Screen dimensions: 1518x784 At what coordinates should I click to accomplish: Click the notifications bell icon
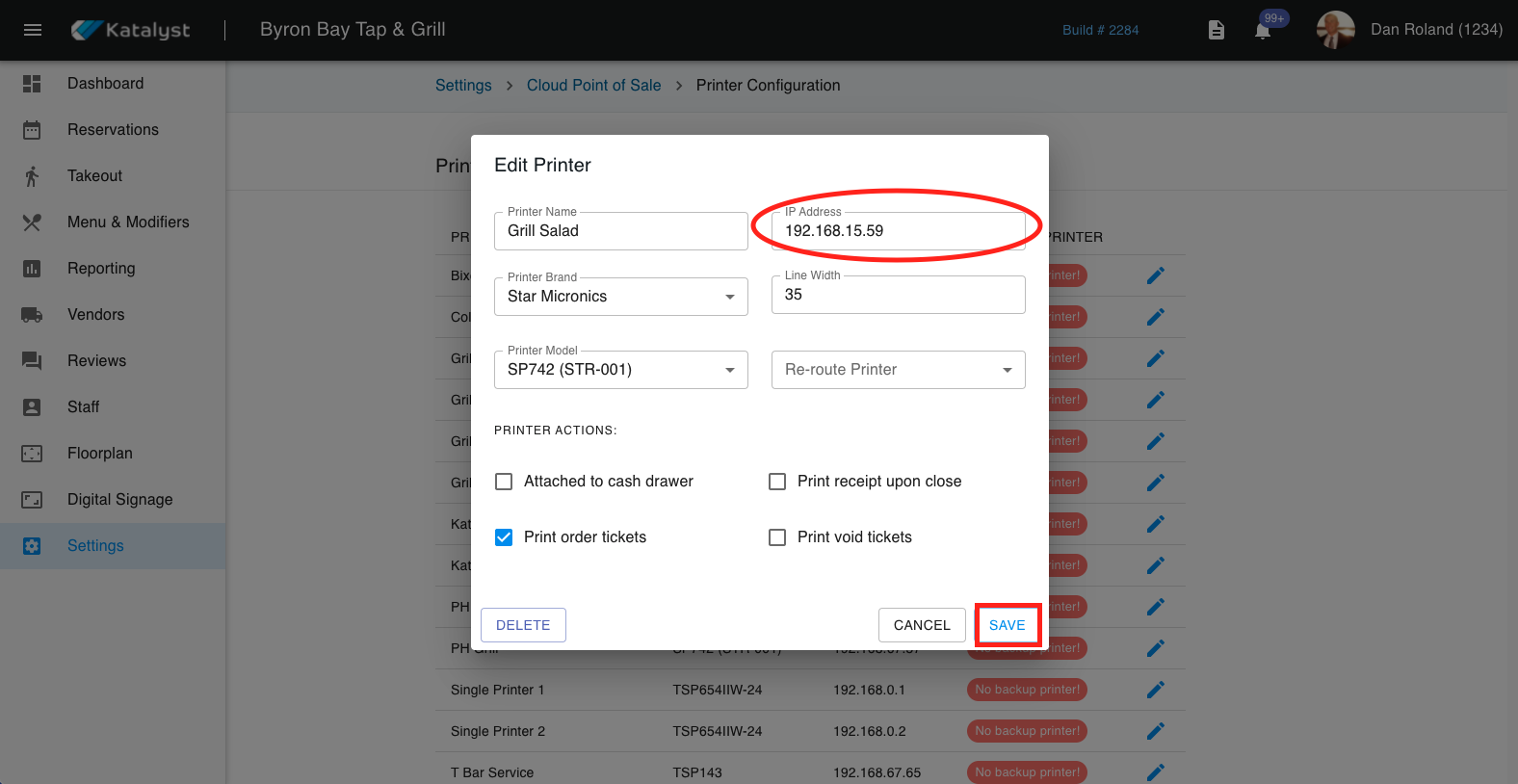coord(1263,31)
